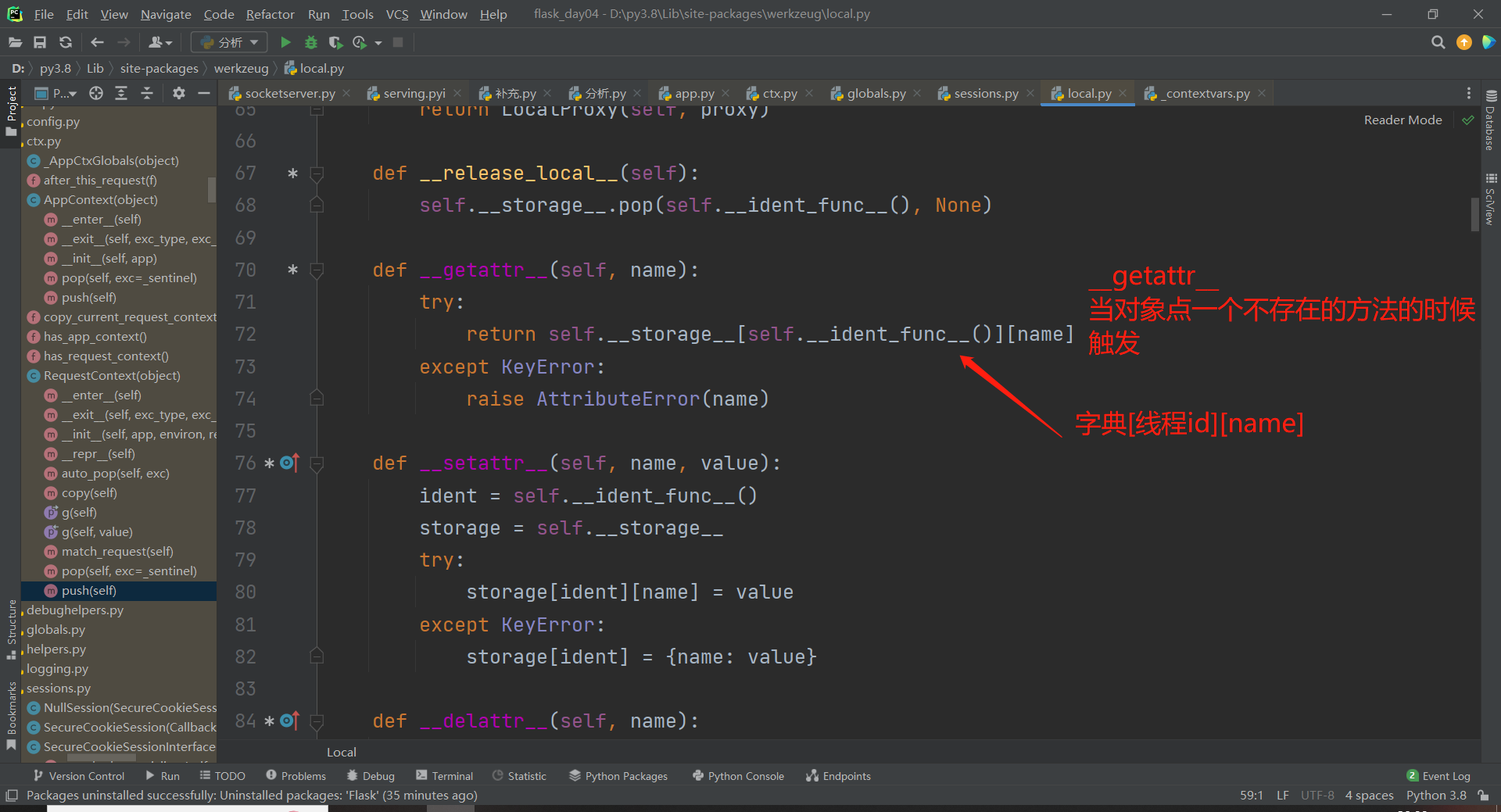Click the Local breadcrumb below editor
Viewport: 1501px width, 812px height.
341,752
